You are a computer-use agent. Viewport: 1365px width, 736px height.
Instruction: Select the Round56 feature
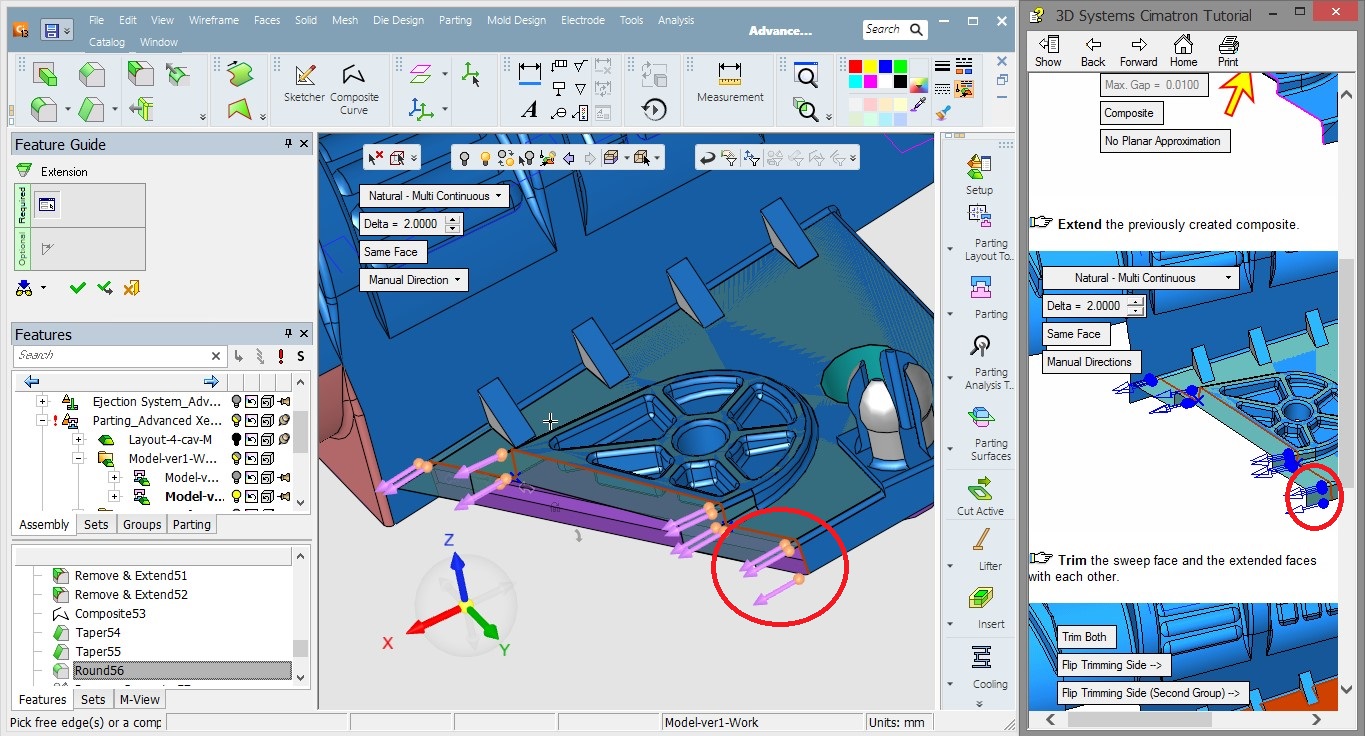pyautogui.click(x=182, y=670)
